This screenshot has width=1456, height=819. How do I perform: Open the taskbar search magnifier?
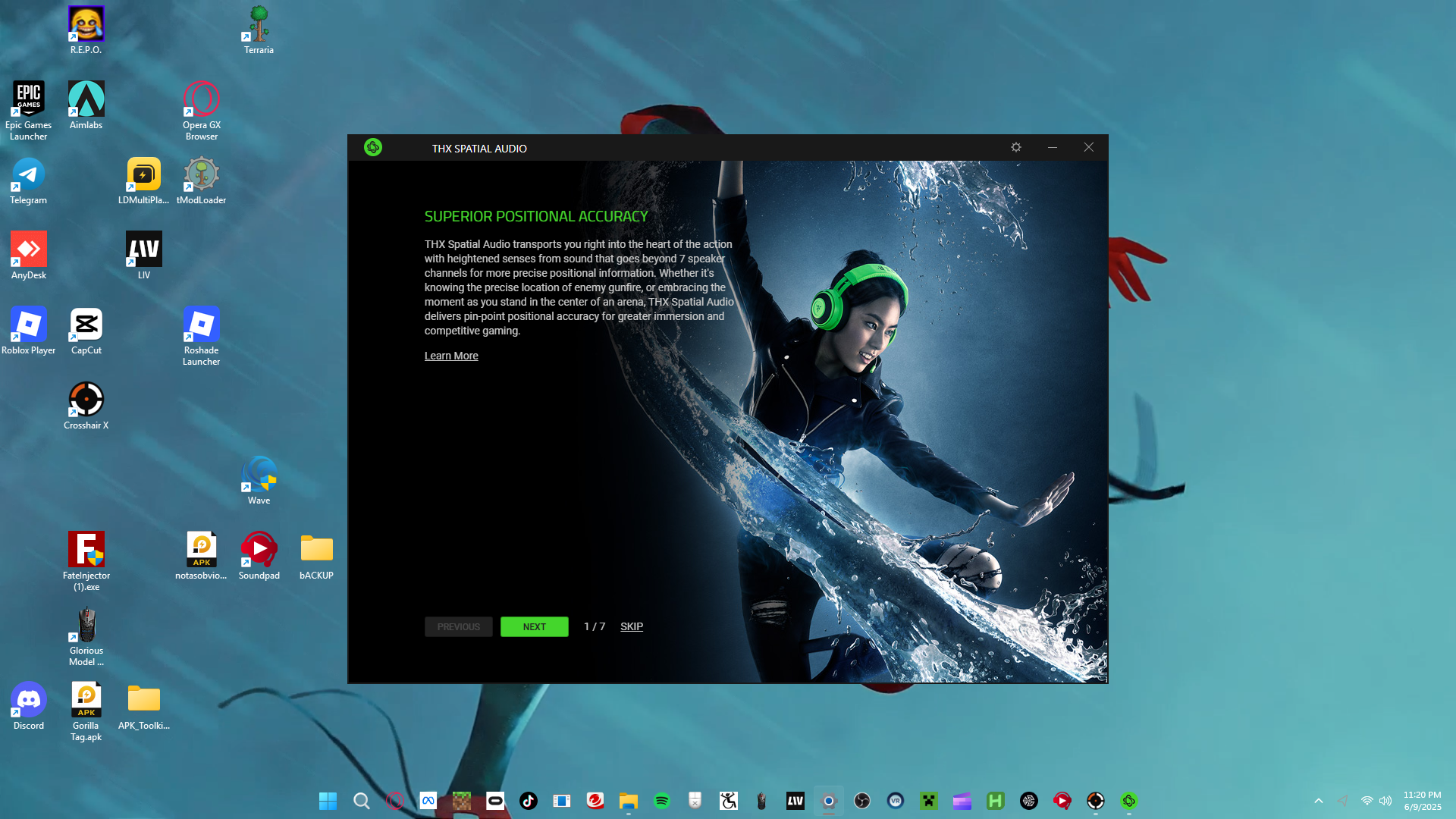pos(362,801)
